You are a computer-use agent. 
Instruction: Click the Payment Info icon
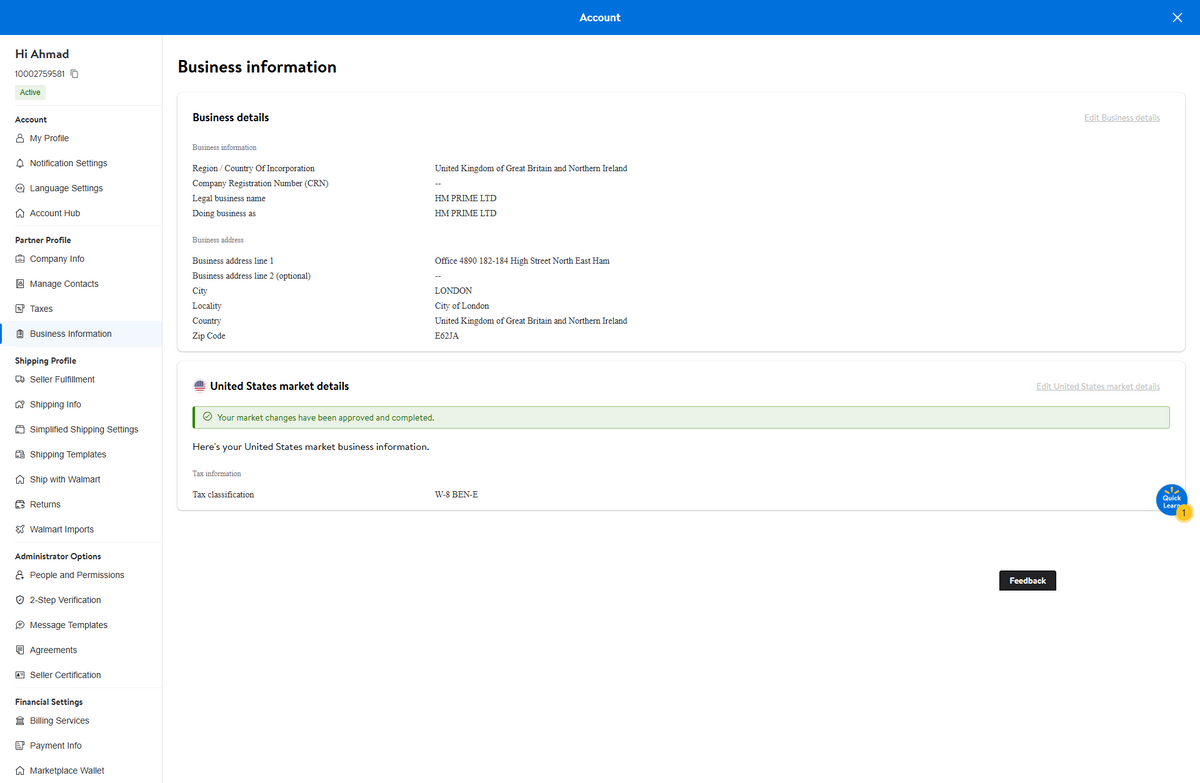coord(20,746)
